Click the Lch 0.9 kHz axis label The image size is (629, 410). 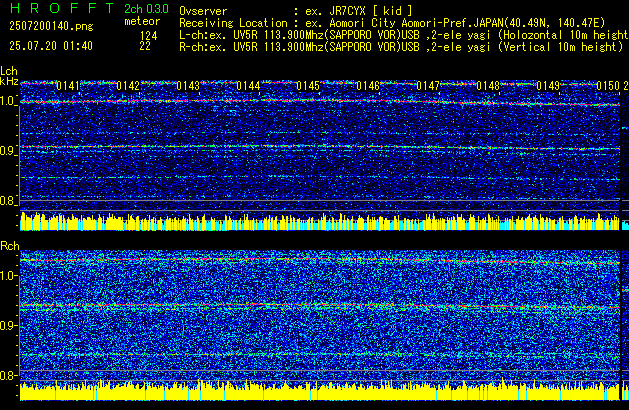[x=8, y=151]
